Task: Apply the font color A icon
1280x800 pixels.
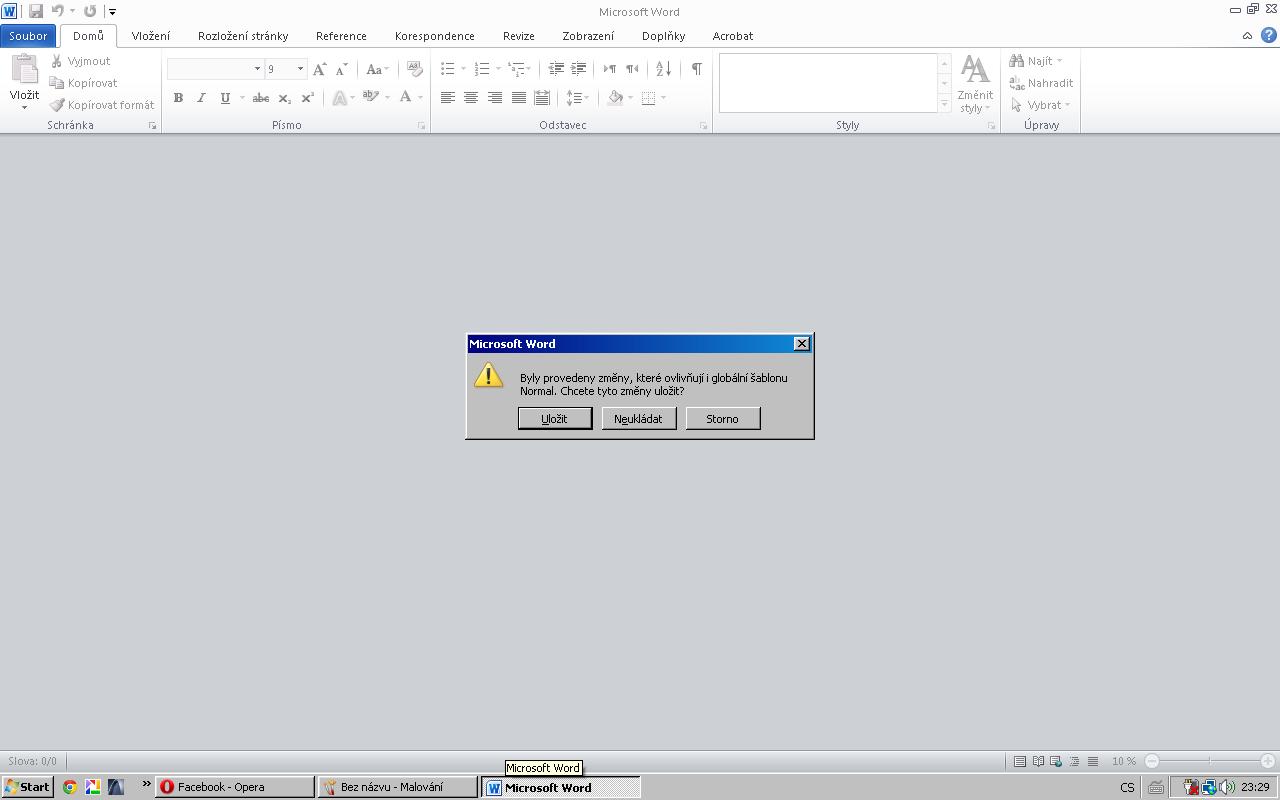Action: click(x=405, y=98)
